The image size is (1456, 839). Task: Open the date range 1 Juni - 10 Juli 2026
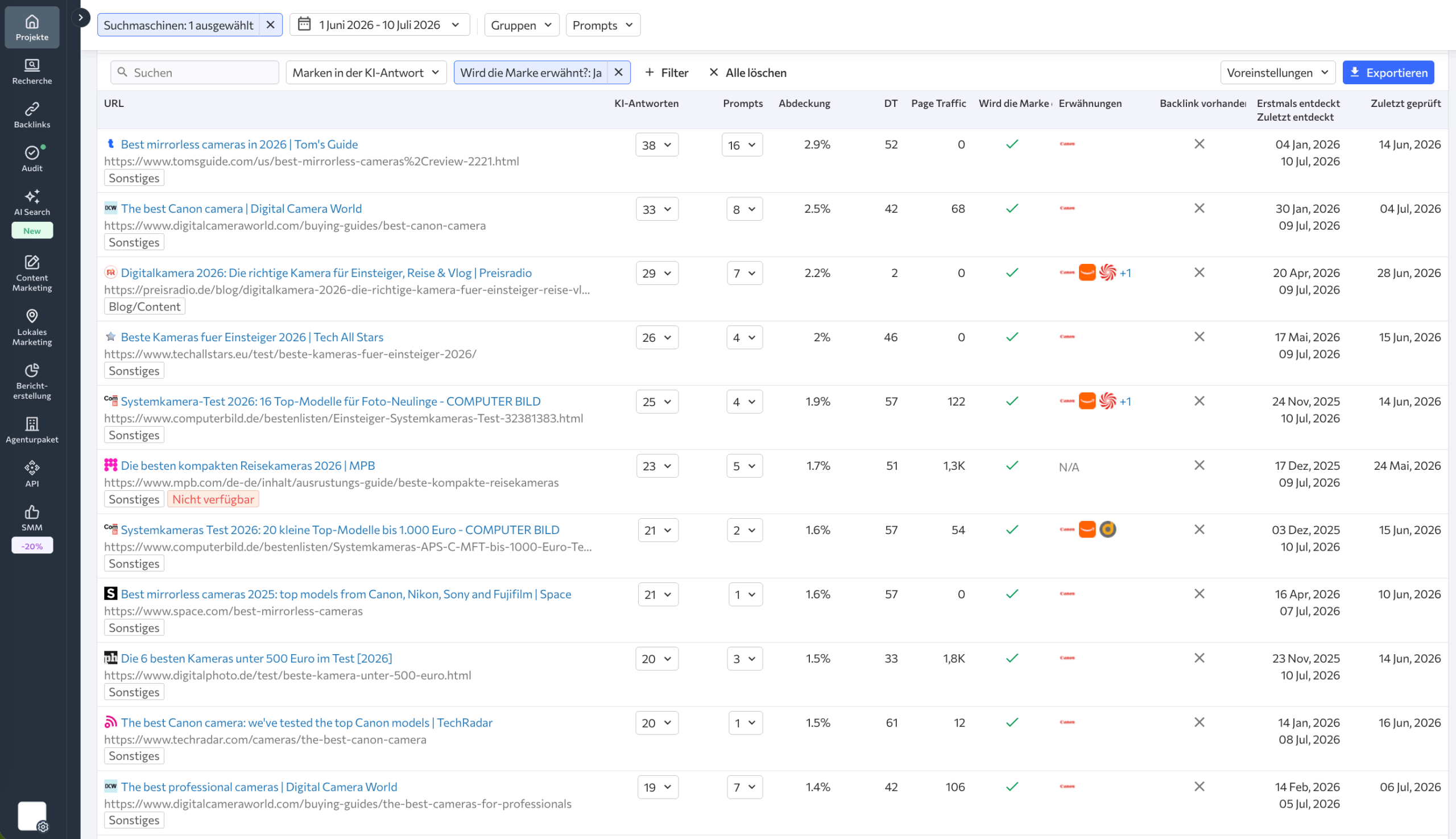[x=380, y=25]
